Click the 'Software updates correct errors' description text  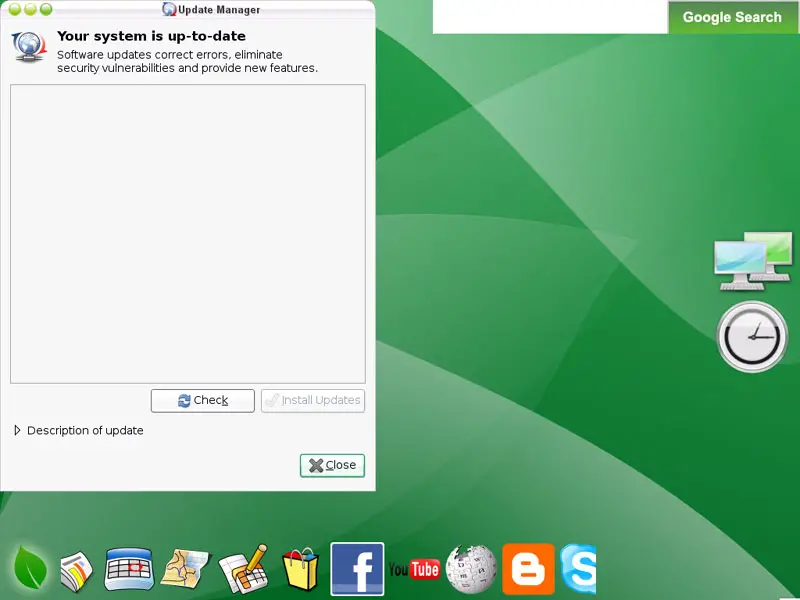pyautogui.click(x=187, y=61)
